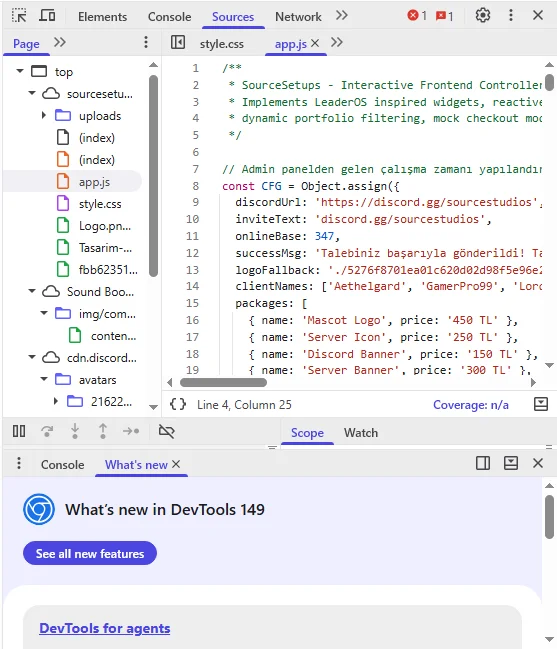Click the red error count indicator

tap(417, 16)
